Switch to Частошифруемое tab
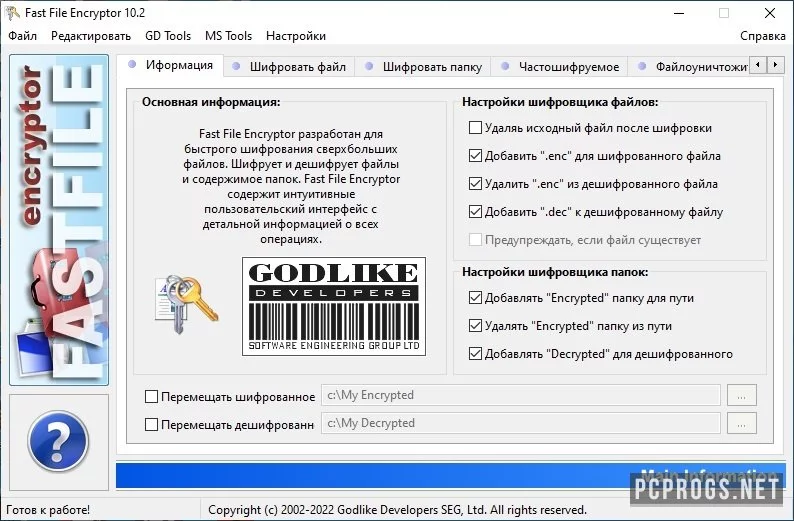This screenshot has height=521, width=794. [x=559, y=67]
